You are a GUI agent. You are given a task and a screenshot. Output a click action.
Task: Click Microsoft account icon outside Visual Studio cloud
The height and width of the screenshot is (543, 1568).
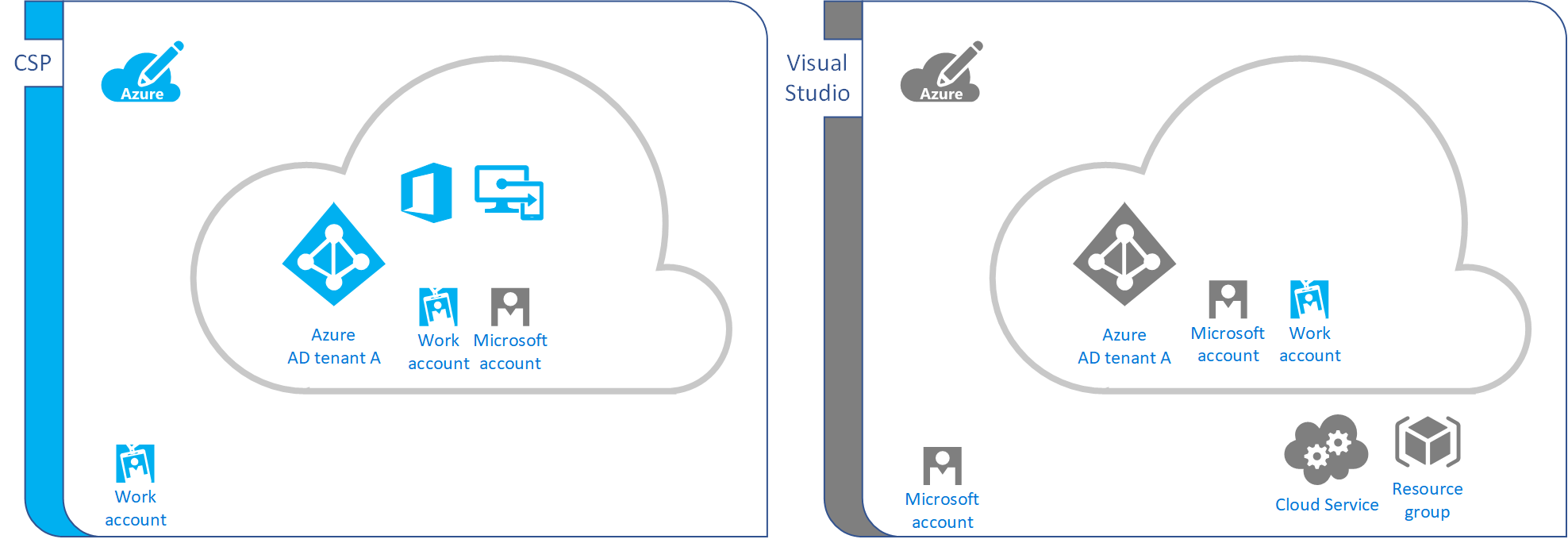coord(942,466)
